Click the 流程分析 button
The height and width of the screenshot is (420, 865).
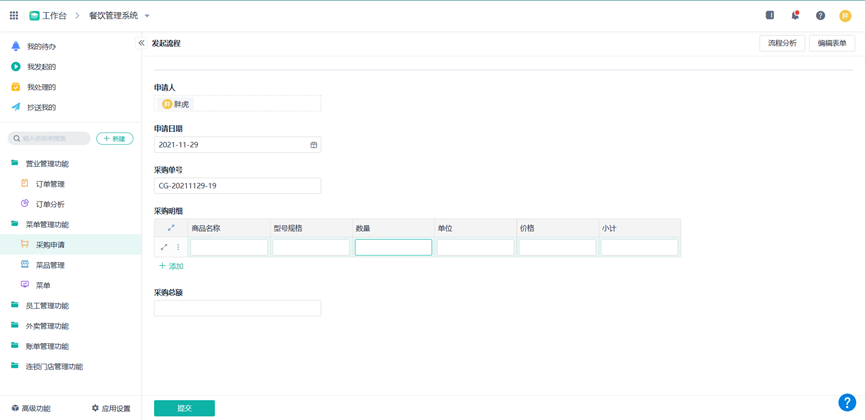pos(782,43)
